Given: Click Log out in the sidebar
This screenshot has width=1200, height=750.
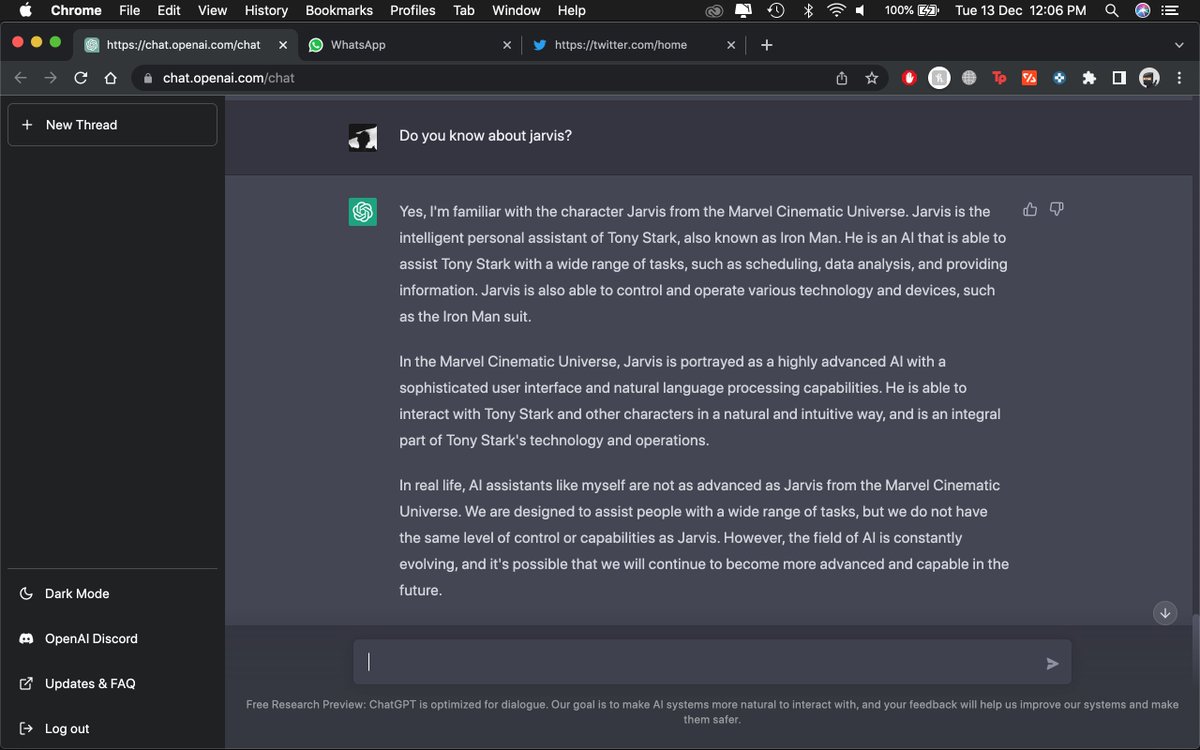Looking at the screenshot, I should point(112,728).
